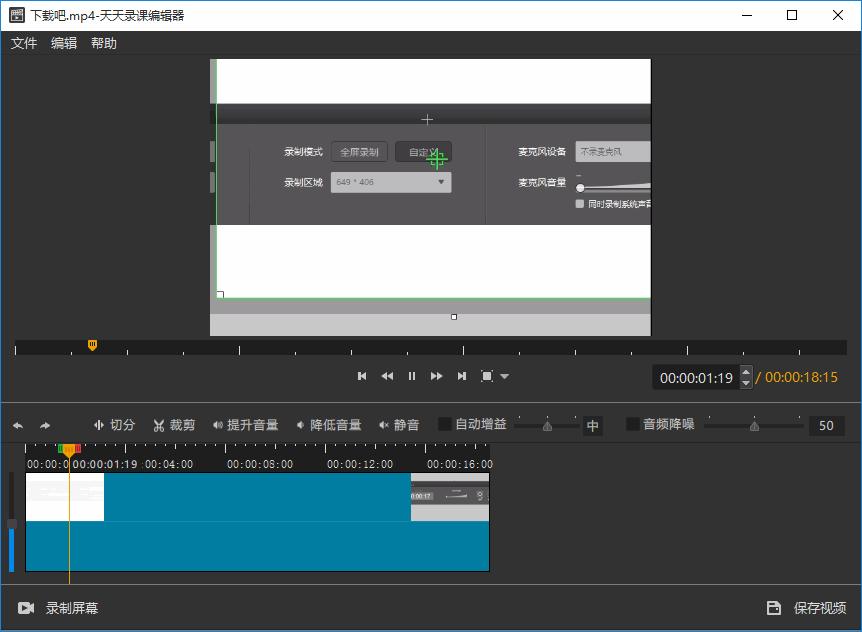
Task: Enable the 自动增益 checkbox
Action: pyautogui.click(x=445, y=424)
